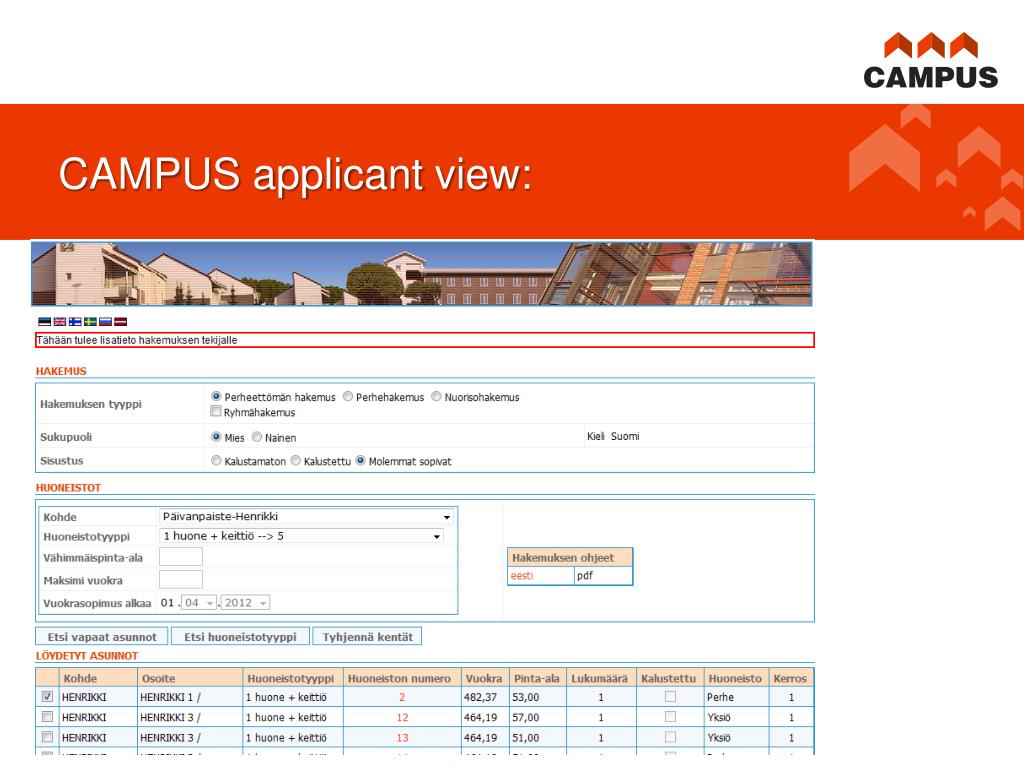Viewport: 1024px width, 768px height.
Task: Sort by the Huoneistotyyppi column header
Action: click(291, 679)
